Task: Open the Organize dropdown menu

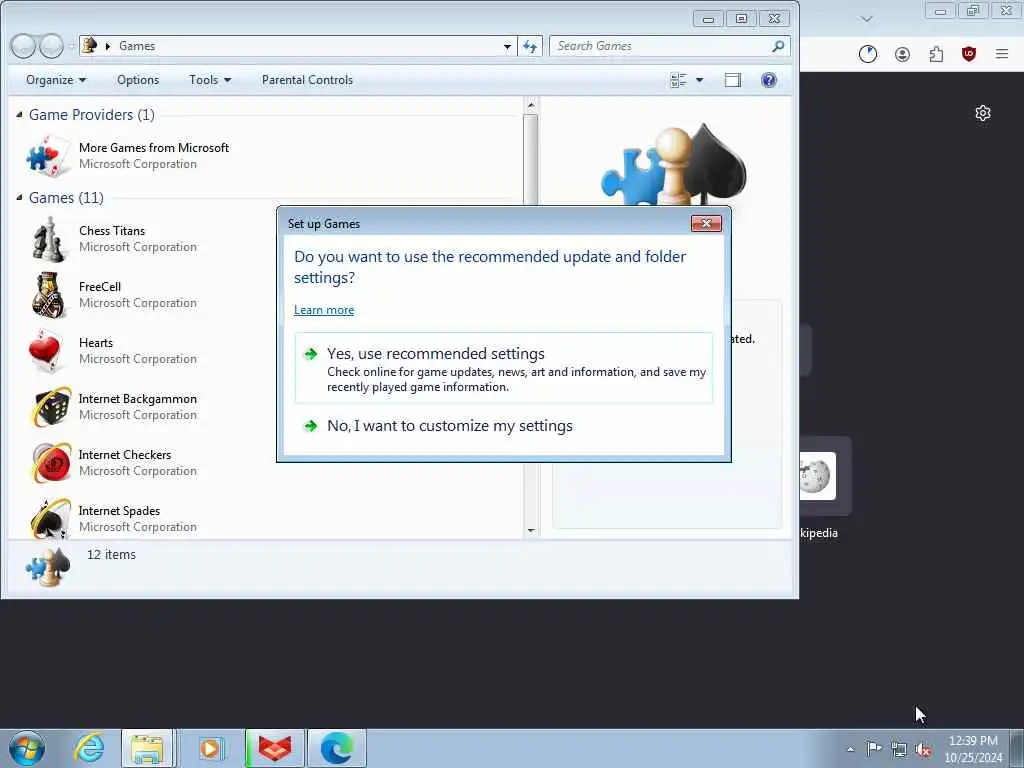Action: [x=56, y=80]
